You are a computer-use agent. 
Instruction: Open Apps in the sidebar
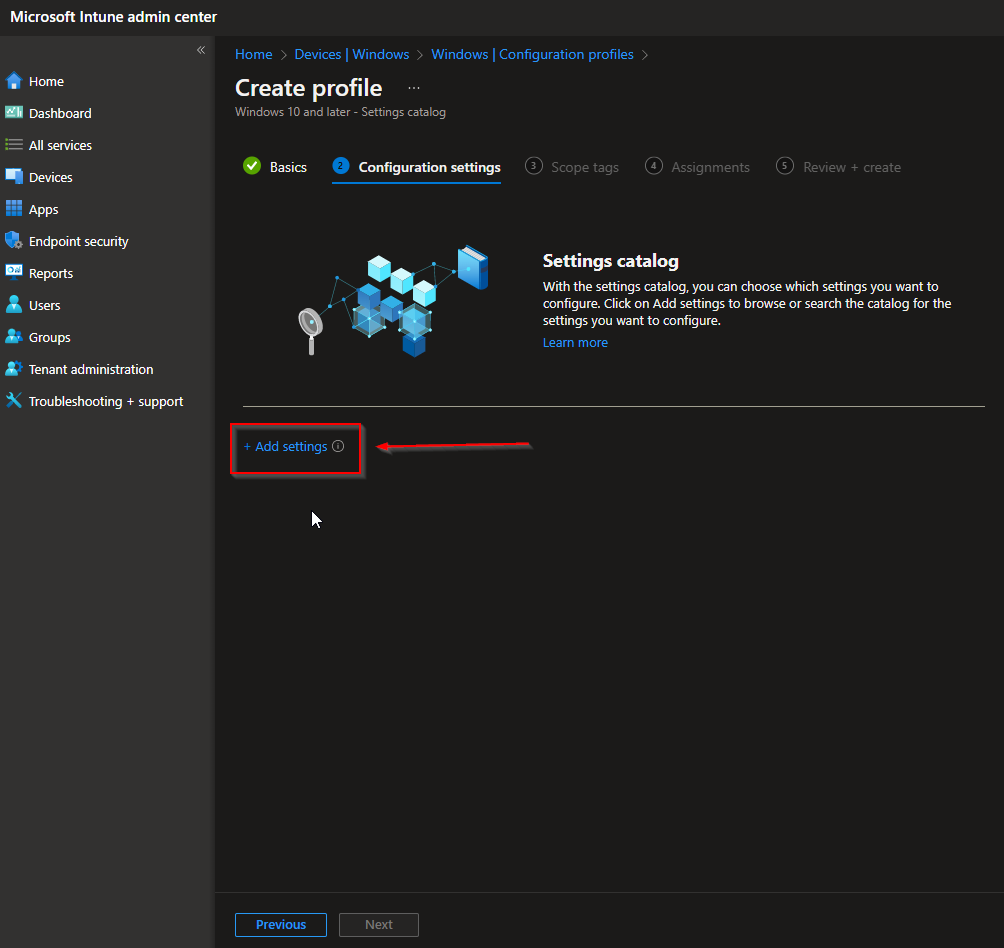[44, 209]
